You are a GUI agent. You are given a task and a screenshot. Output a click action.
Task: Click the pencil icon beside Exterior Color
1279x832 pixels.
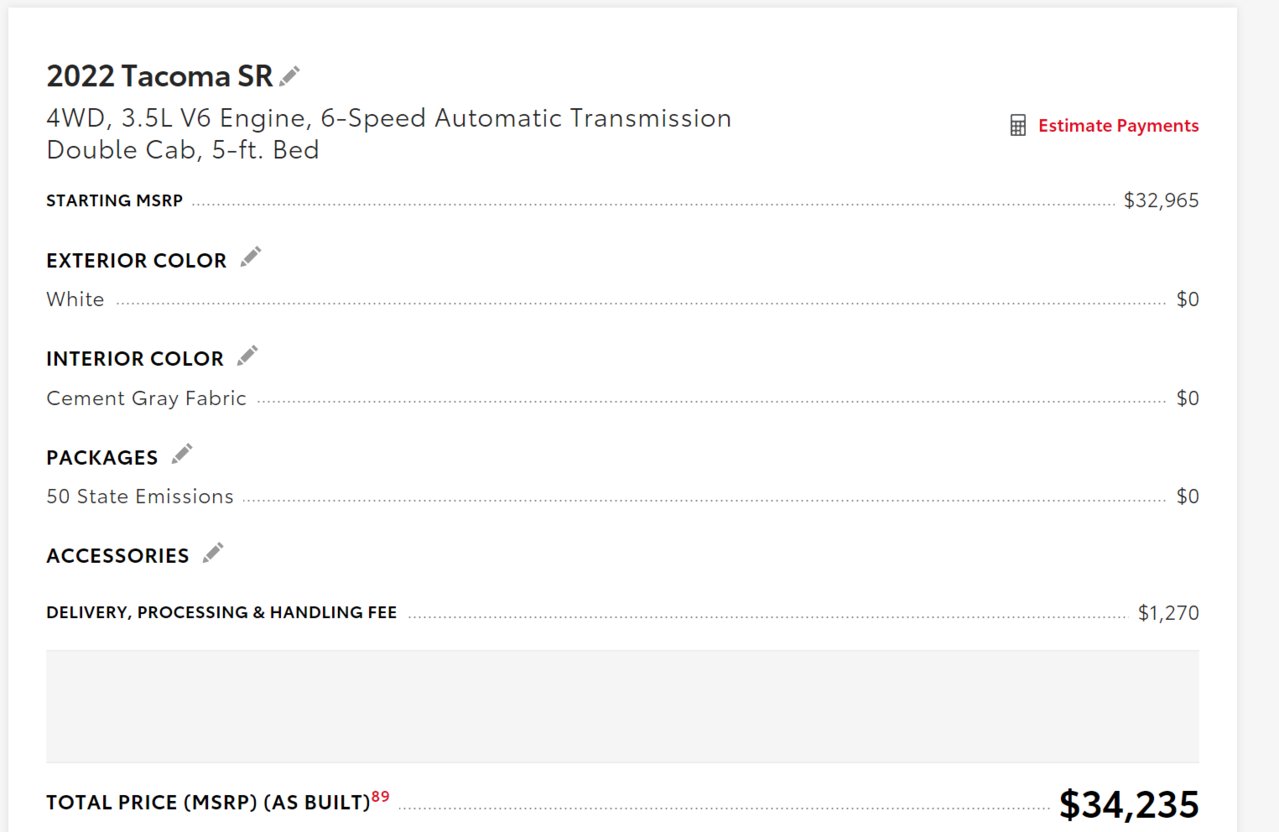tap(251, 257)
